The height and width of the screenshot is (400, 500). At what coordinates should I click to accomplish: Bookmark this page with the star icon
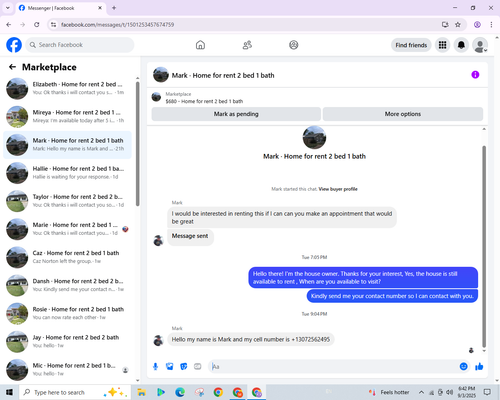point(458,25)
